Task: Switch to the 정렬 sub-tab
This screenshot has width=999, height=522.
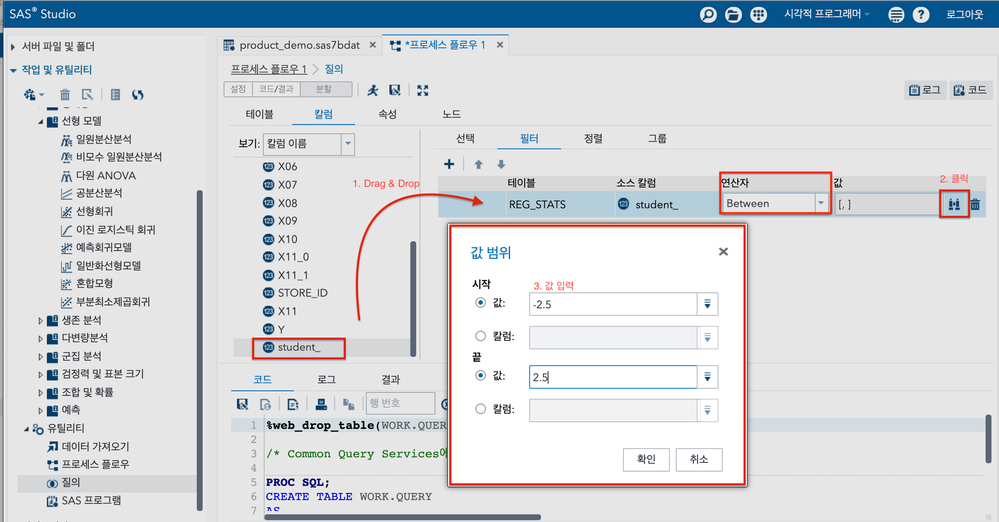Action: pyautogui.click(x=593, y=138)
